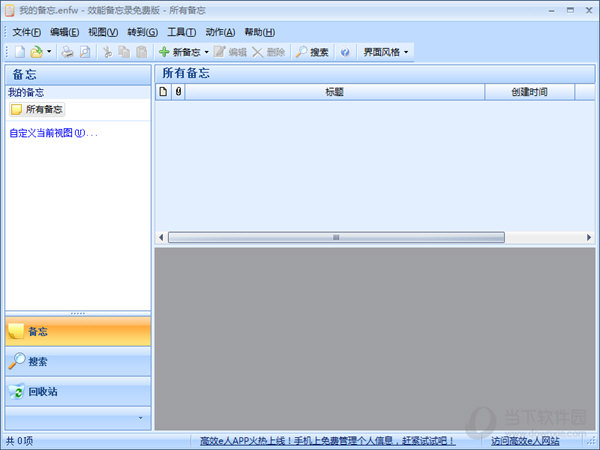Sort the list by the 标题 column header
Image resolution: width=600 pixels, height=450 pixels.
pyautogui.click(x=334, y=92)
